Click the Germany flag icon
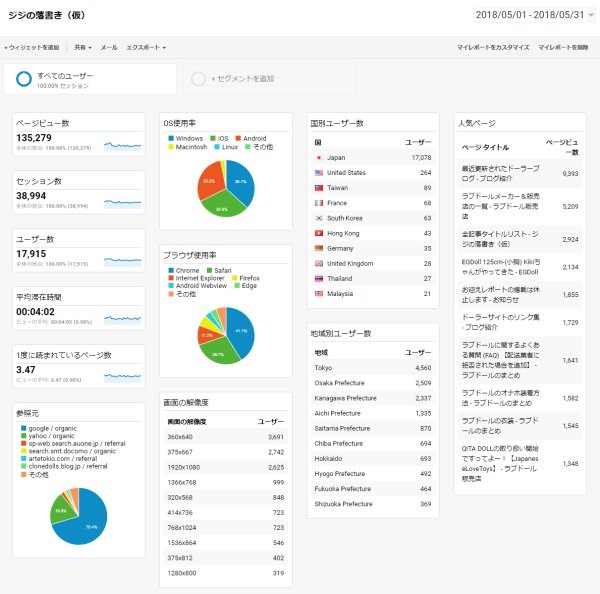This screenshot has width=600, height=594. coord(319,248)
